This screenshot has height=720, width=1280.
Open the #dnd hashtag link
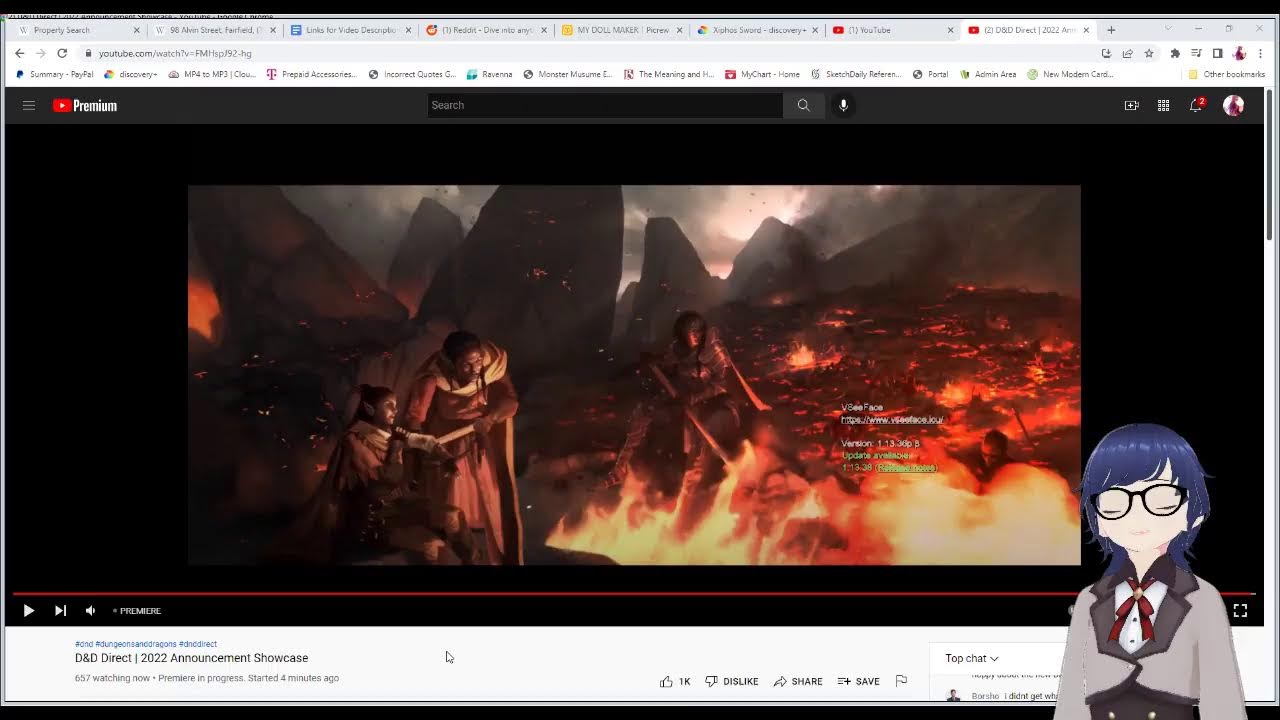click(83, 644)
